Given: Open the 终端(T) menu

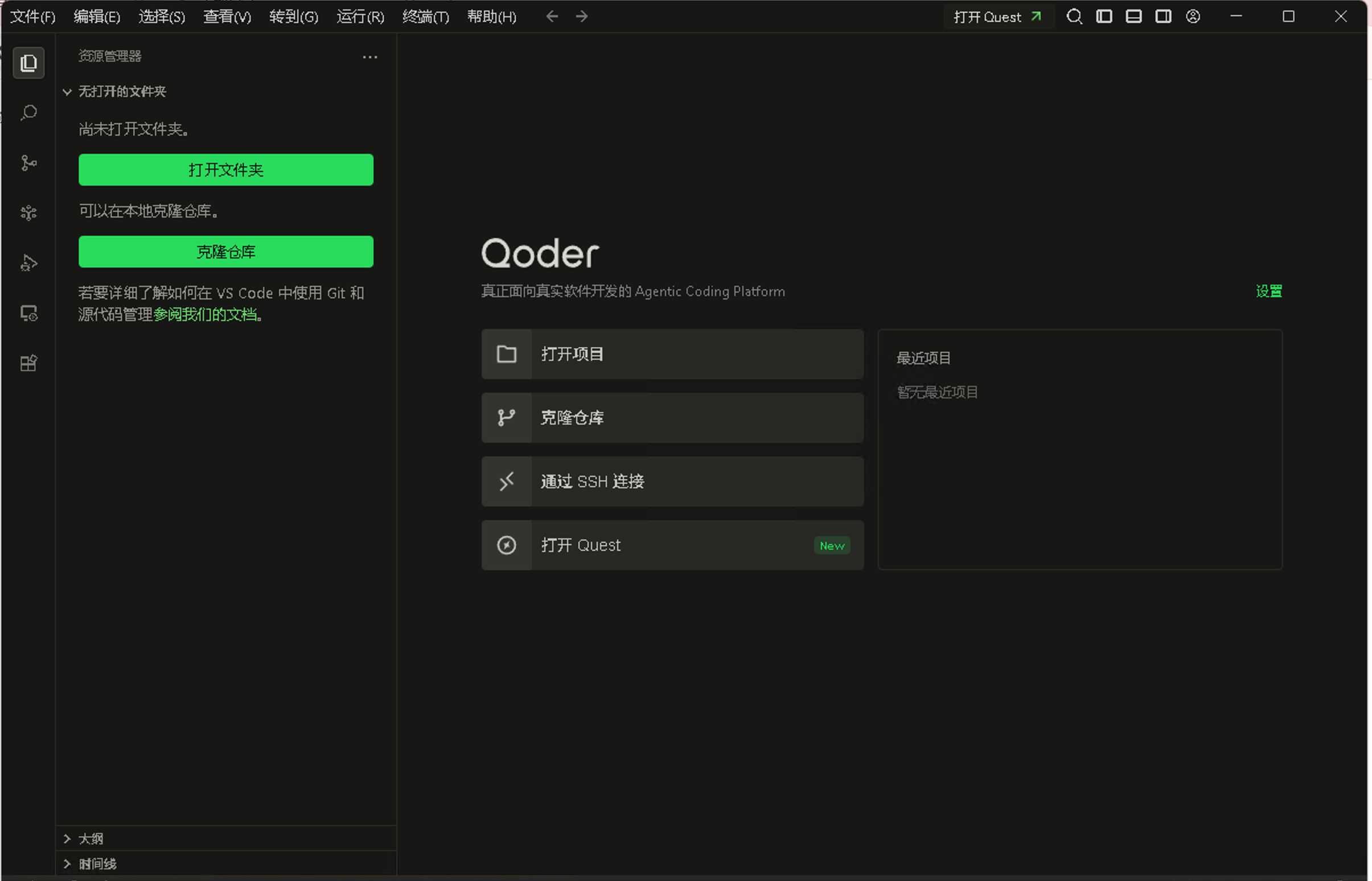Looking at the screenshot, I should coord(426,17).
